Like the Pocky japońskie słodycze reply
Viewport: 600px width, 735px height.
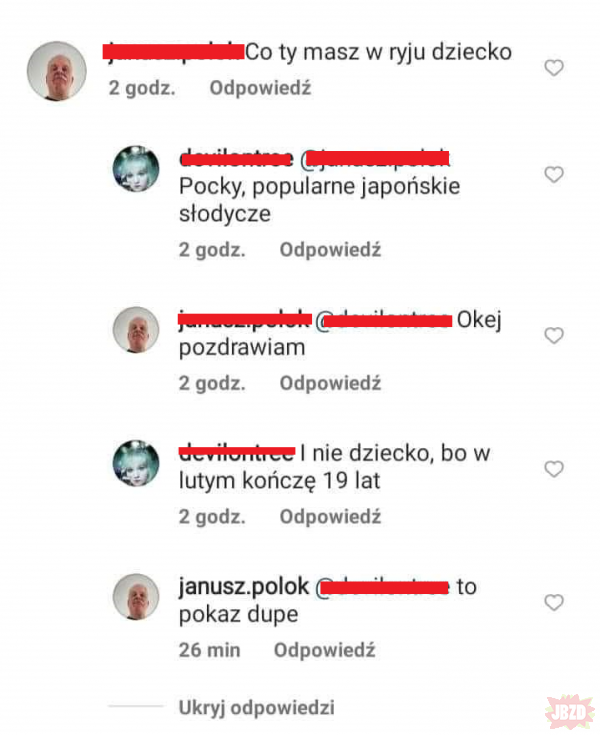pyautogui.click(x=554, y=174)
